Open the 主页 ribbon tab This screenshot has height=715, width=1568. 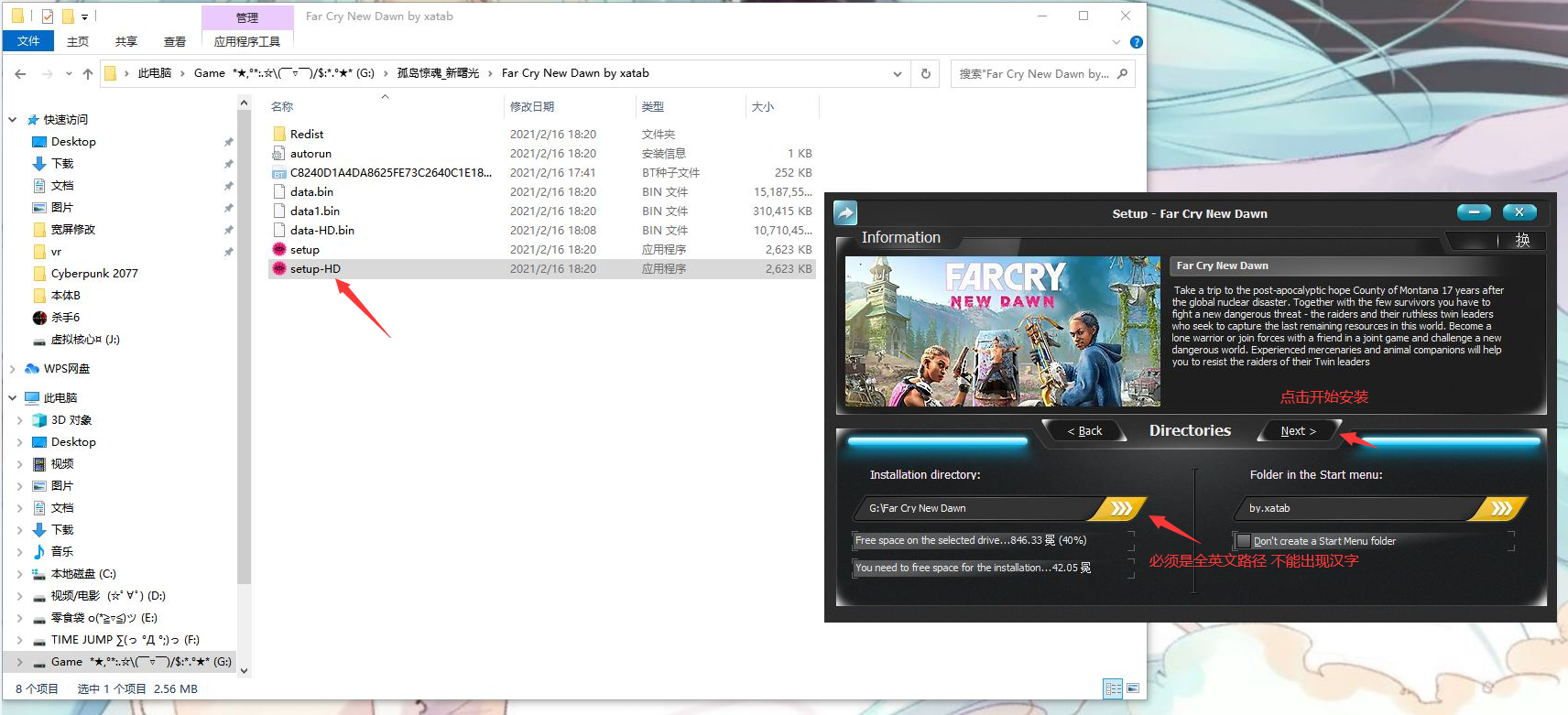coord(78,41)
